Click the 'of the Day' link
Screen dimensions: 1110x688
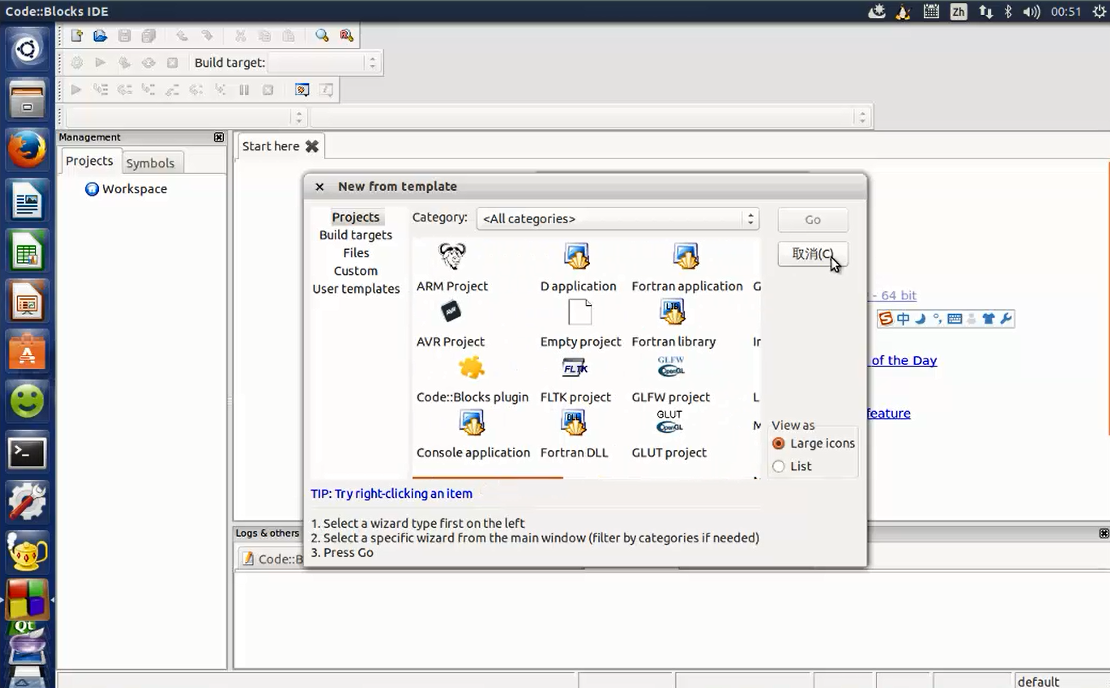(904, 360)
